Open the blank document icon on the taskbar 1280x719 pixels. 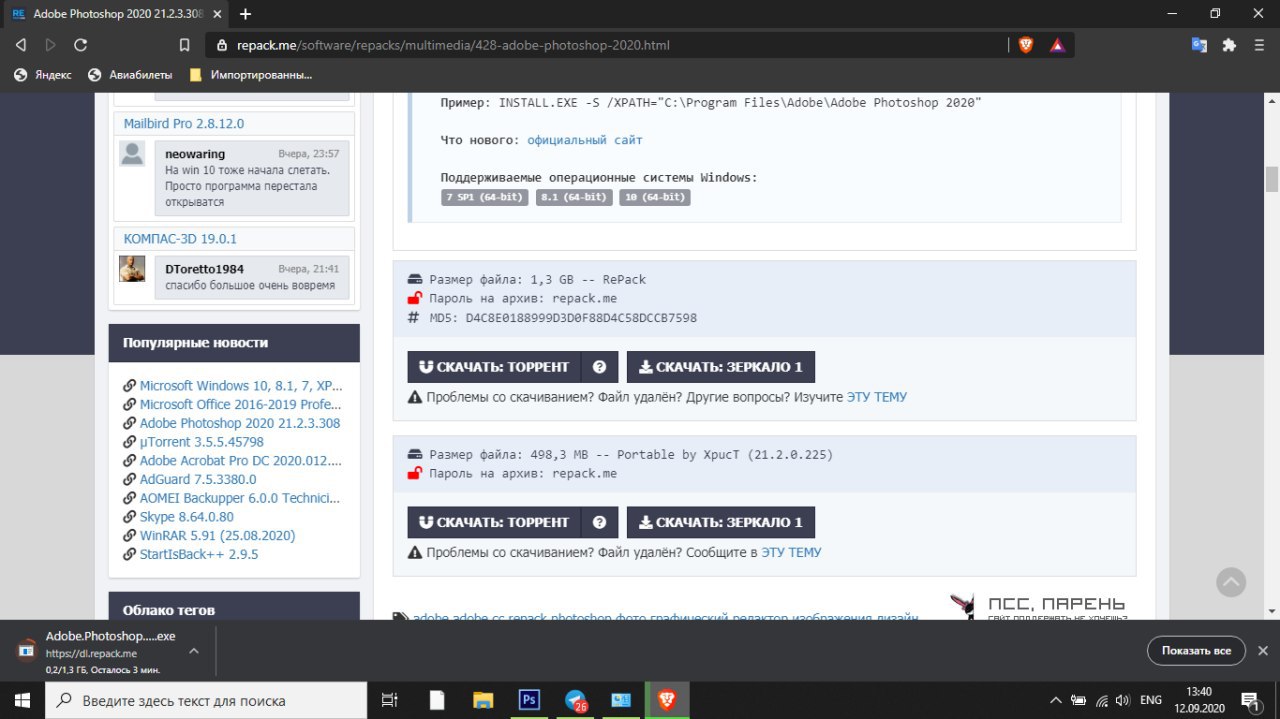pyautogui.click(x=437, y=700)
